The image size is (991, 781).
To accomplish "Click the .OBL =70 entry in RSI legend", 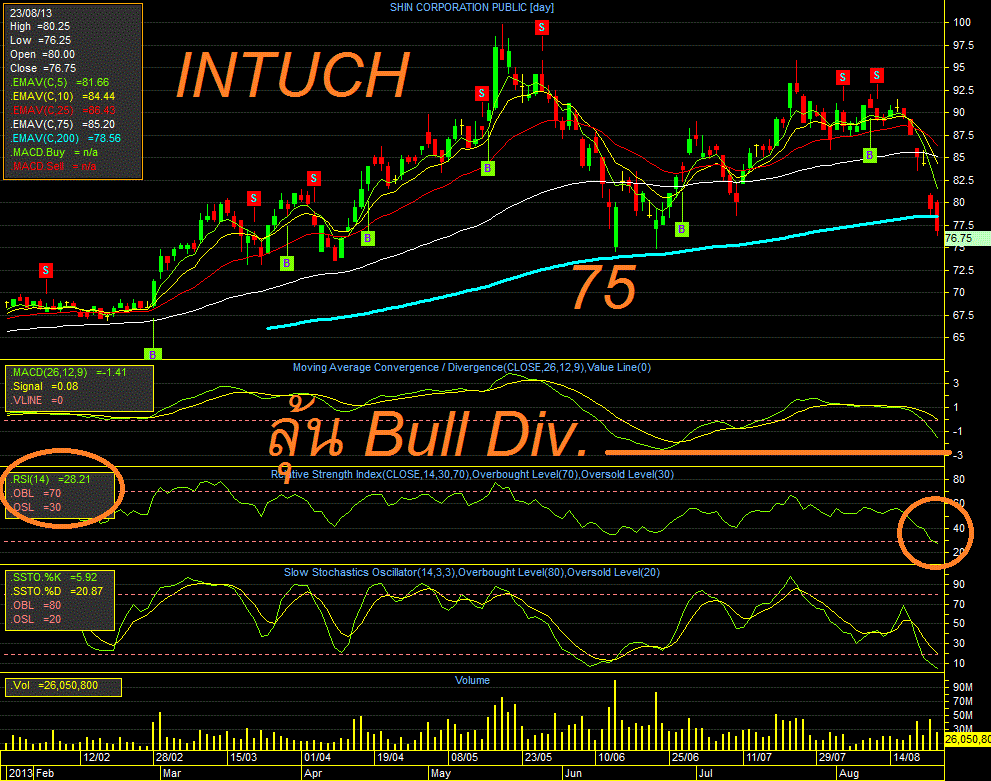I will click(35, 493).
